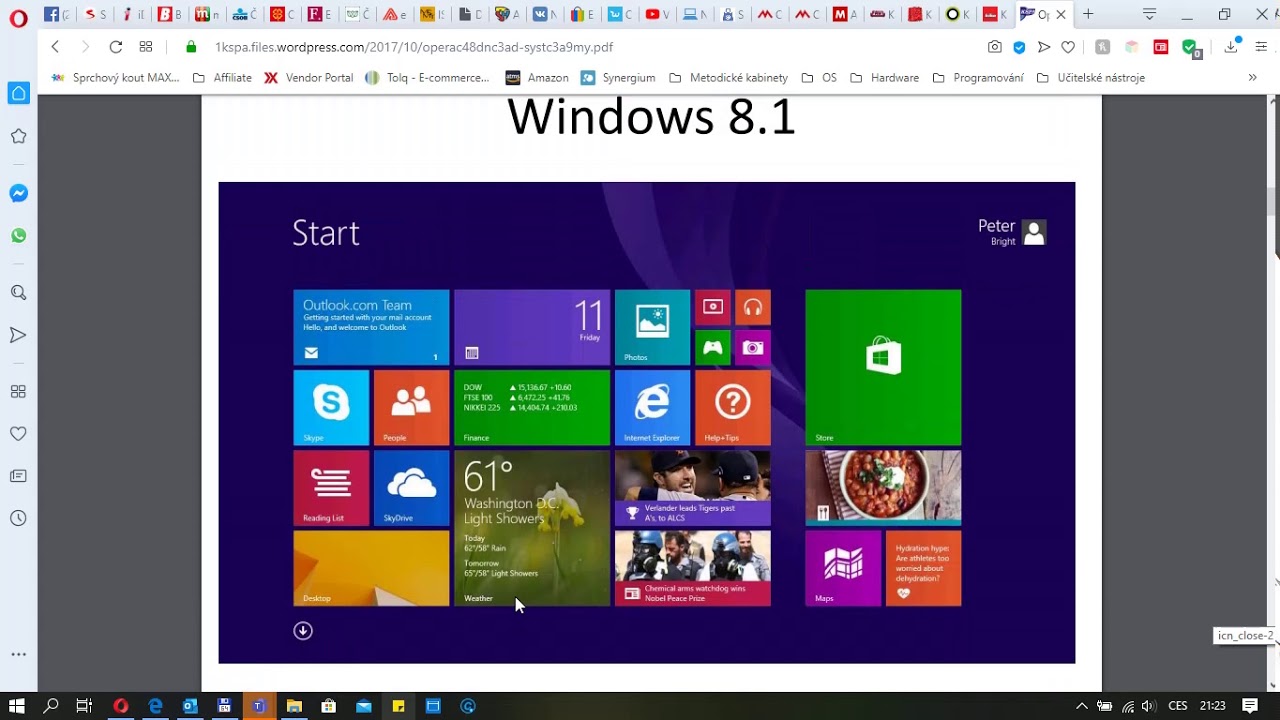Open sidebar setup three dots
This screenshot has width=1280, height=720.
click(18, 654)
